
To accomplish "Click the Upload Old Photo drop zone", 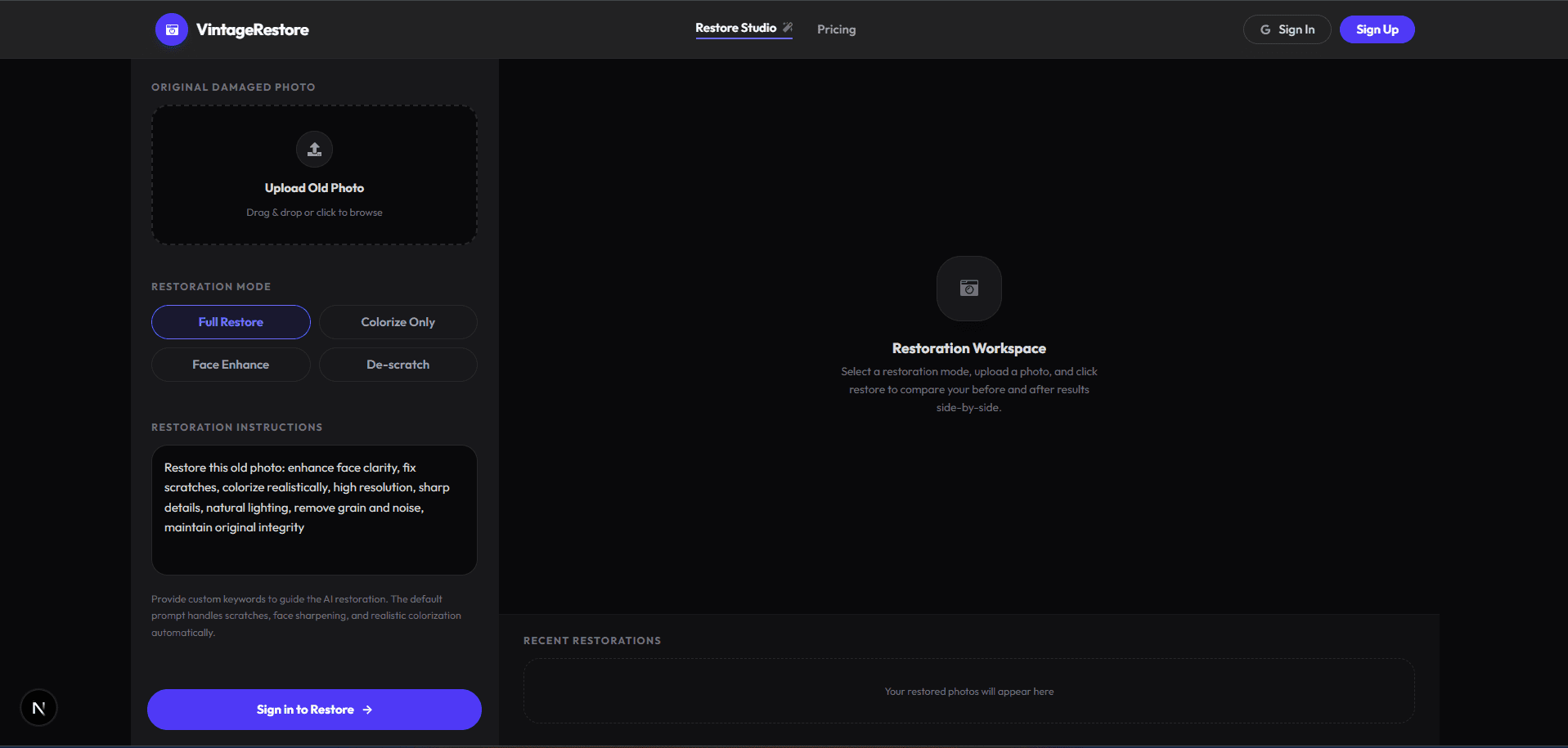I will click(x=314, y=175).
